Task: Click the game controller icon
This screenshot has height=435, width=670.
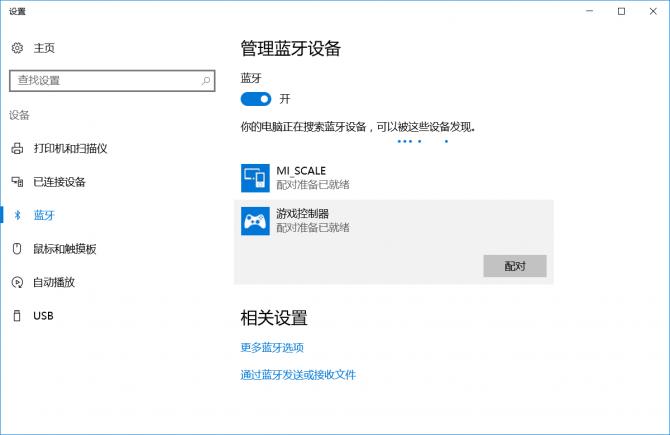Action: pos(255,221)
